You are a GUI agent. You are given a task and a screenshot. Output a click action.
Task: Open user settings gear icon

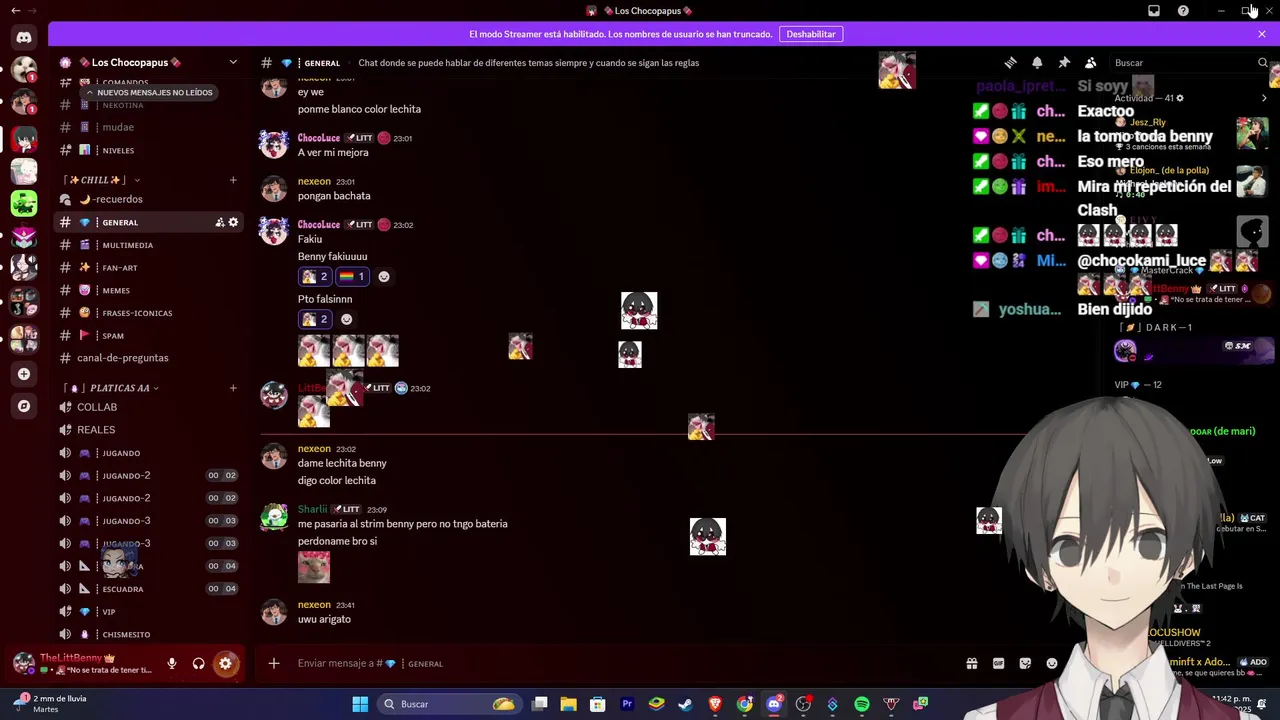pos(225,663)
